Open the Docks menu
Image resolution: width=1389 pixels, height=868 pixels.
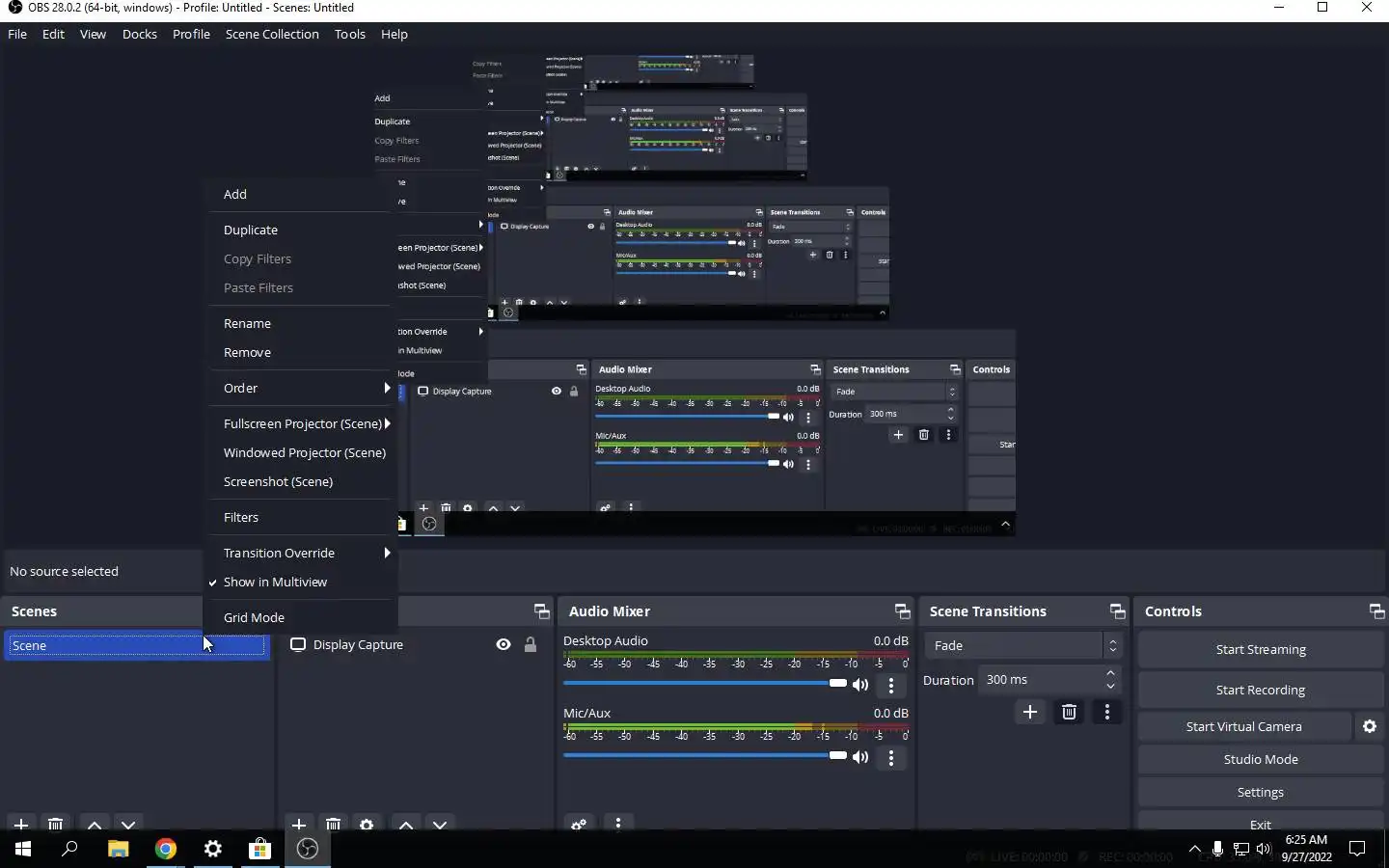click(140, 34)
